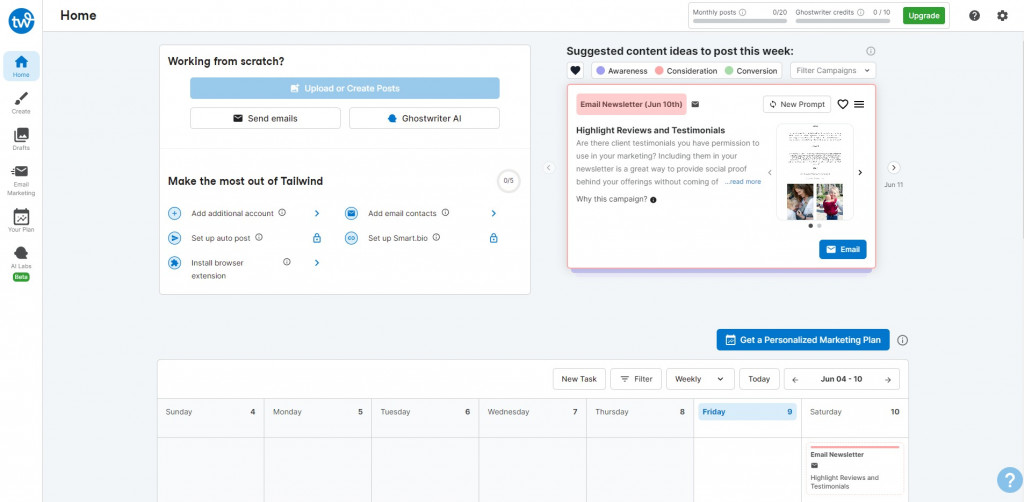Image resolution: width=1024 pixels, height=502 pixels.
Task: Click lock icon beside Set up auto post
Action: click(317, 238)
